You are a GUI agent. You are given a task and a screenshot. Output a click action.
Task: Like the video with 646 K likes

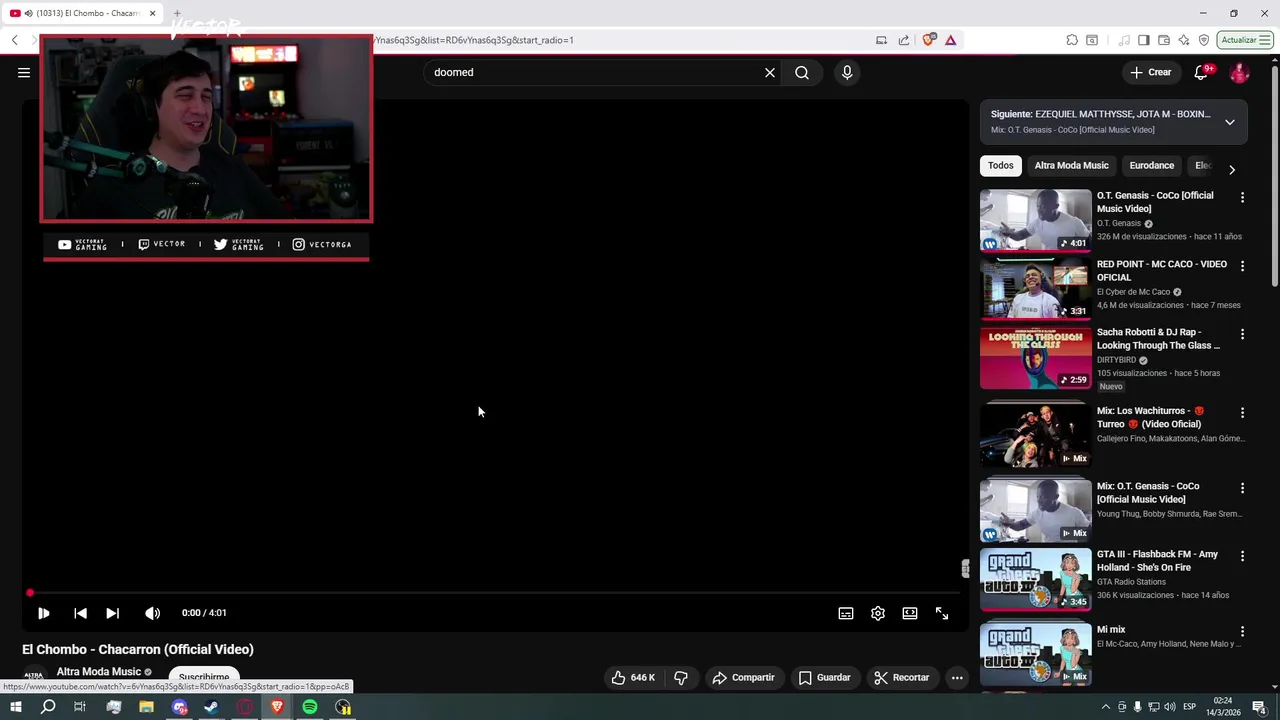coord(633,677)
